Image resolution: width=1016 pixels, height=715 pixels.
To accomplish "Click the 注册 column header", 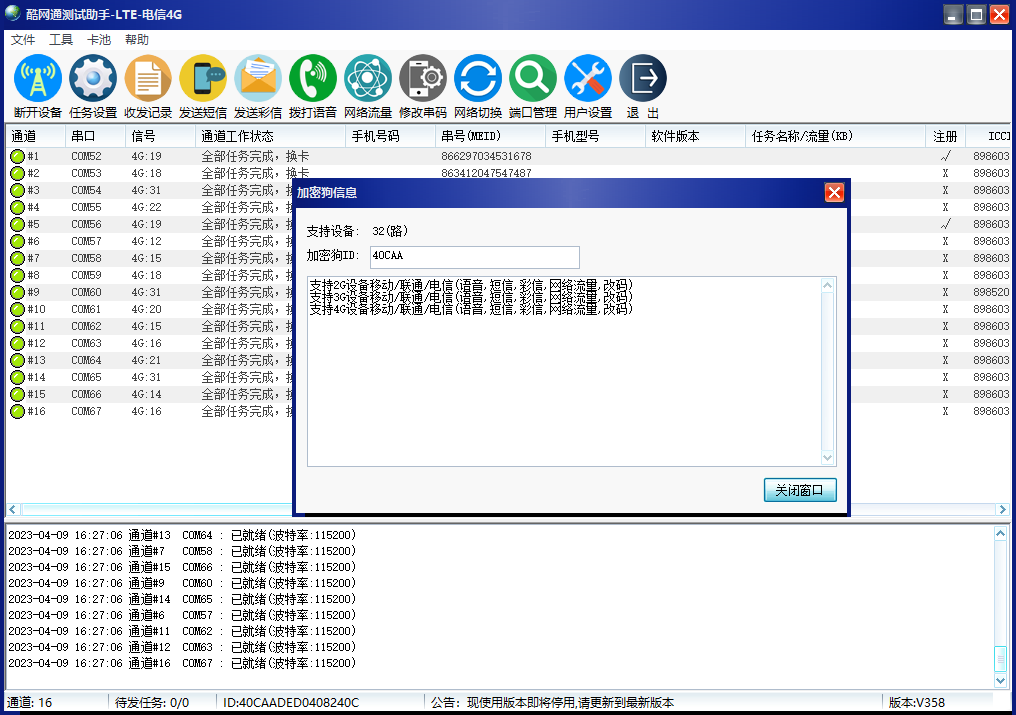I will [x=945, y=136].
